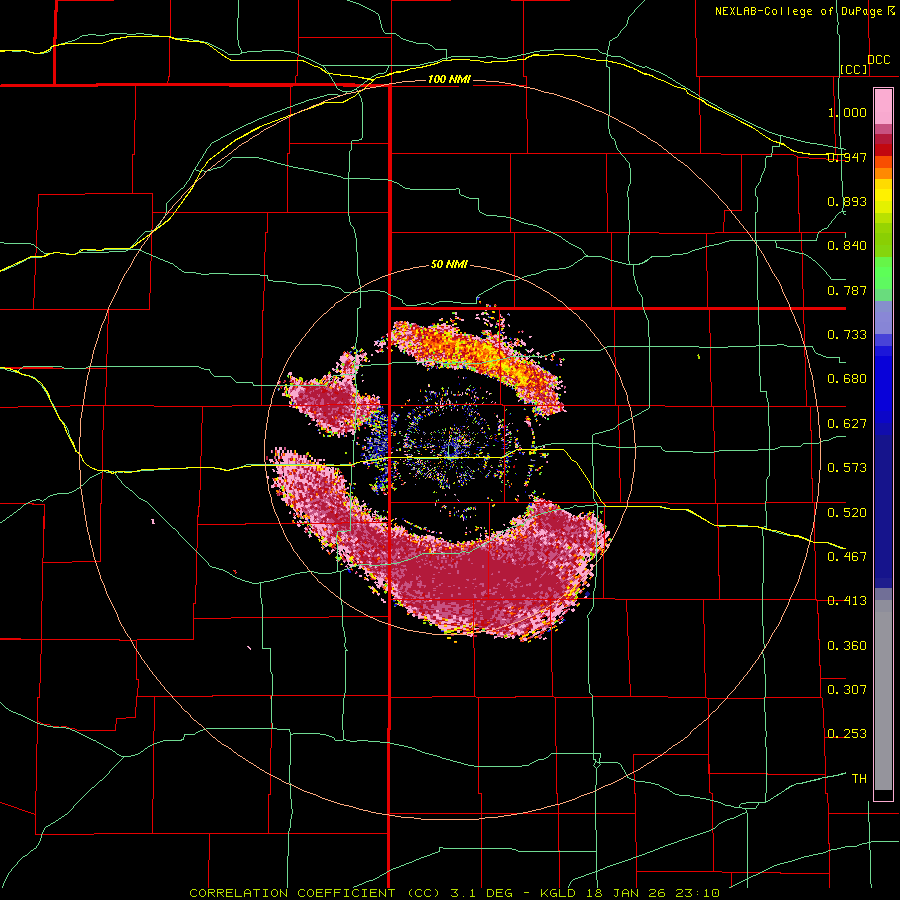Click the green segment of color bar
This screenshot has width=900, height=900.
point(883,273)
